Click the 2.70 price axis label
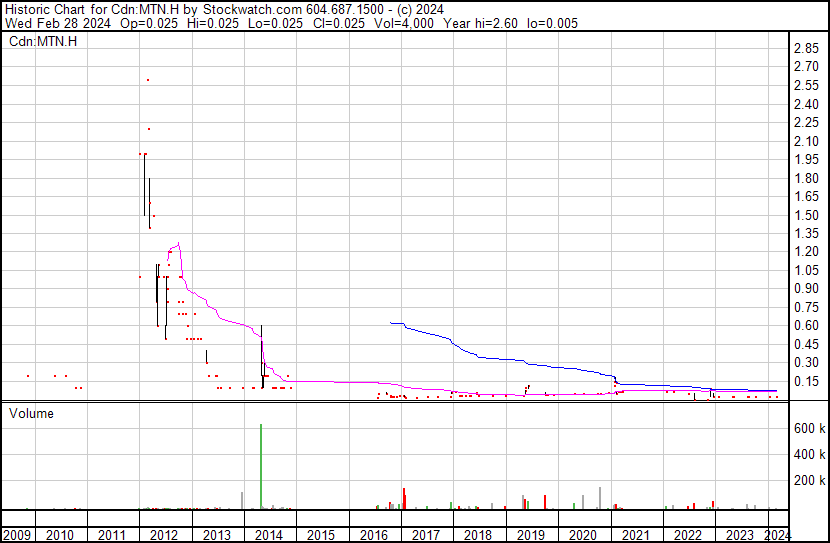 pyautogui.click(x=806, y=67)
